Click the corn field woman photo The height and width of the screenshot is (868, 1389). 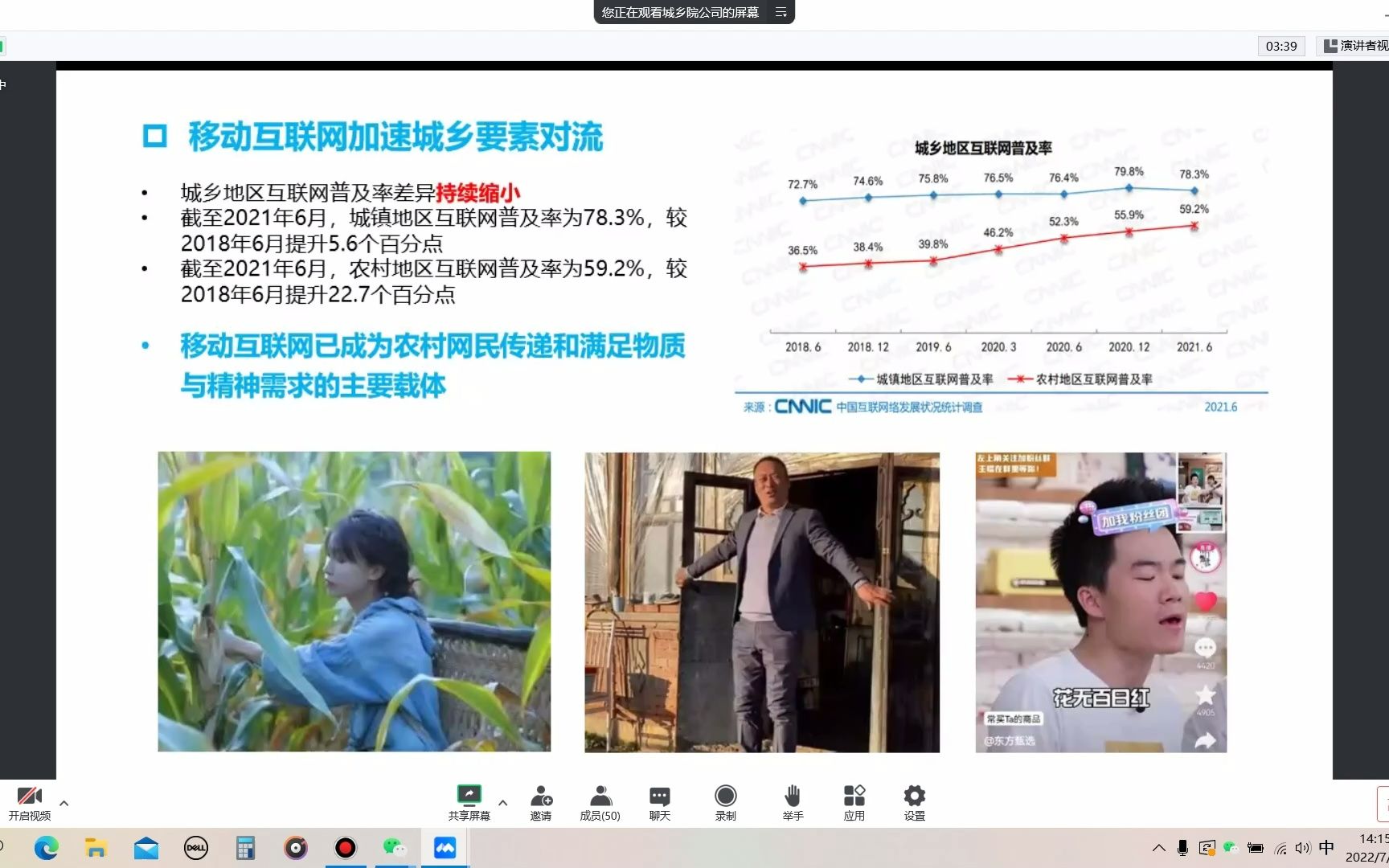(354, 601)
